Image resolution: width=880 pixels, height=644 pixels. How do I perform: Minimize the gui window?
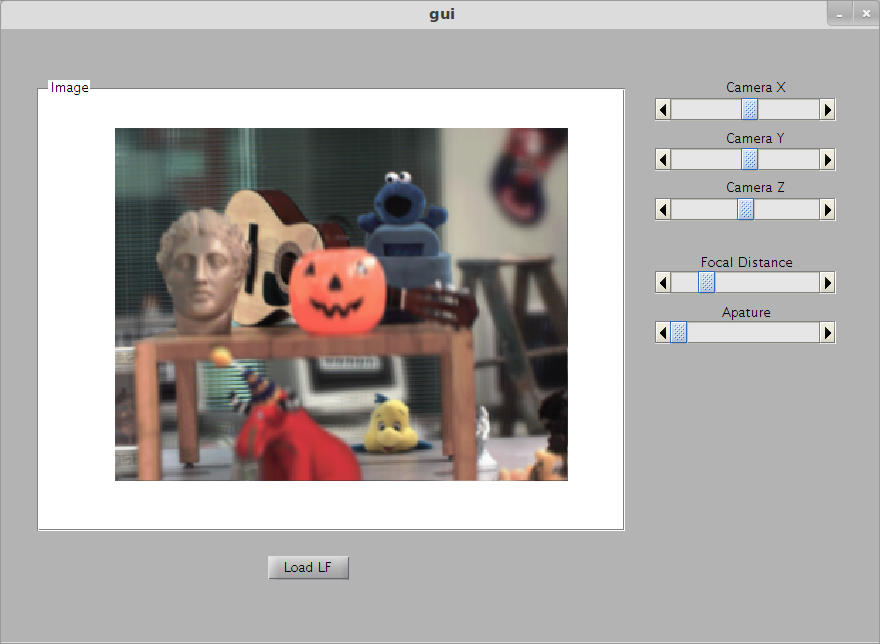pos(840,14)
